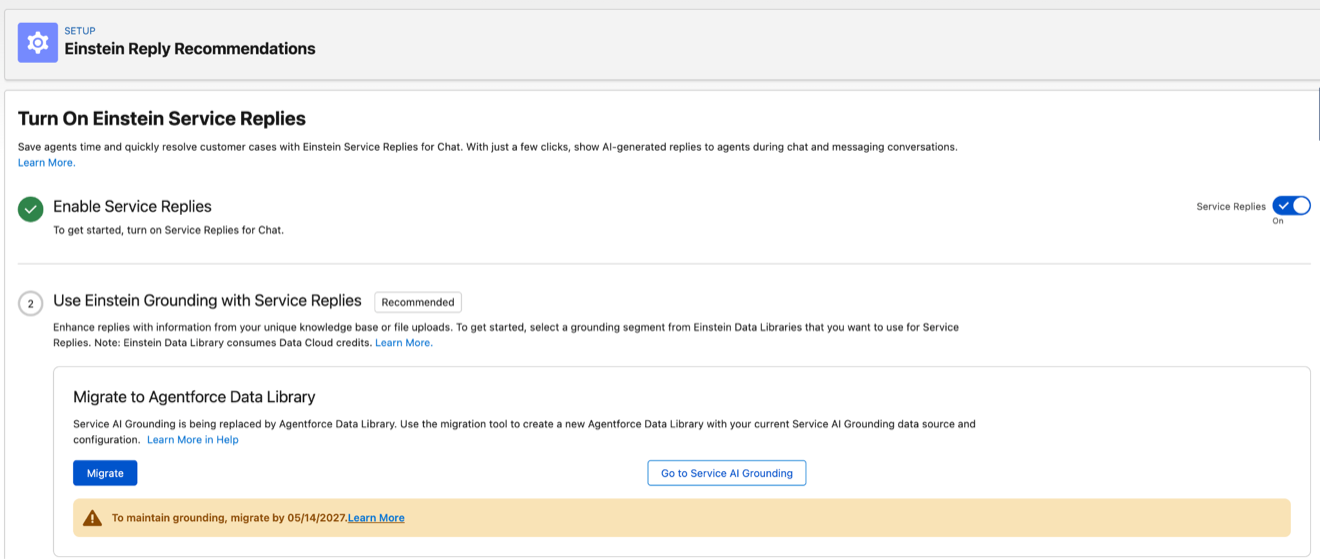Click the warning triangle icon in migration alert
The height and width of the screenshot is (559, 1320).
[x=92, y=518]
